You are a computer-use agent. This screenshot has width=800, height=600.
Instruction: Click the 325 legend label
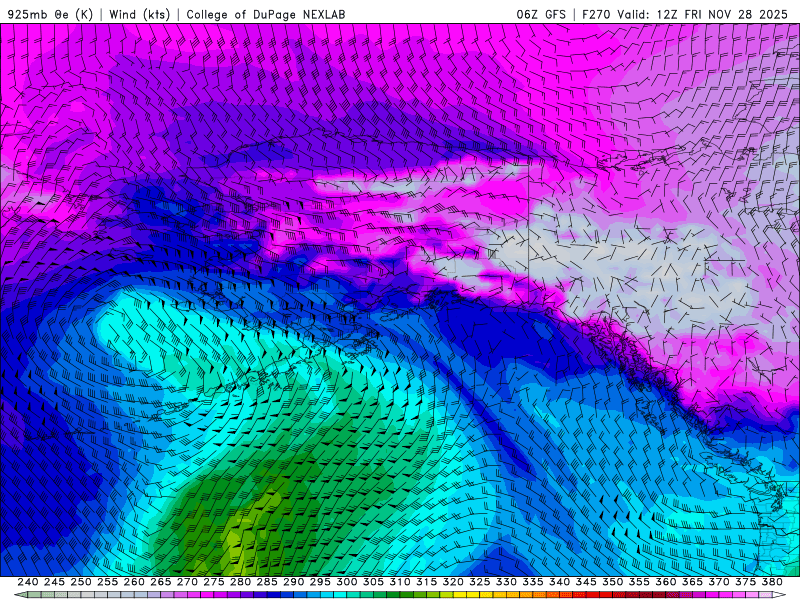click(479, 582)
